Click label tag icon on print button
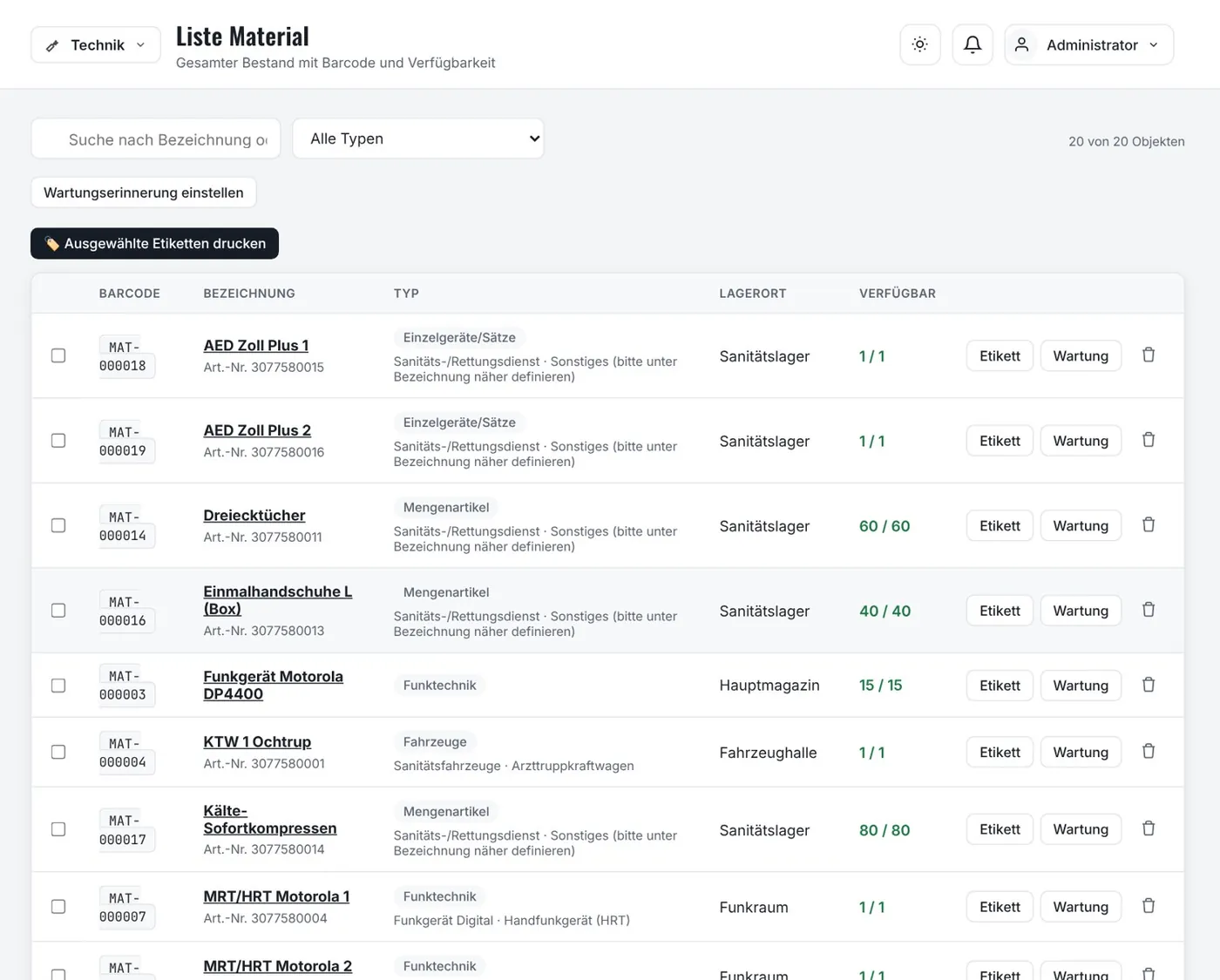Screen dimensions: 1220x980 click(x=52, y=244)
